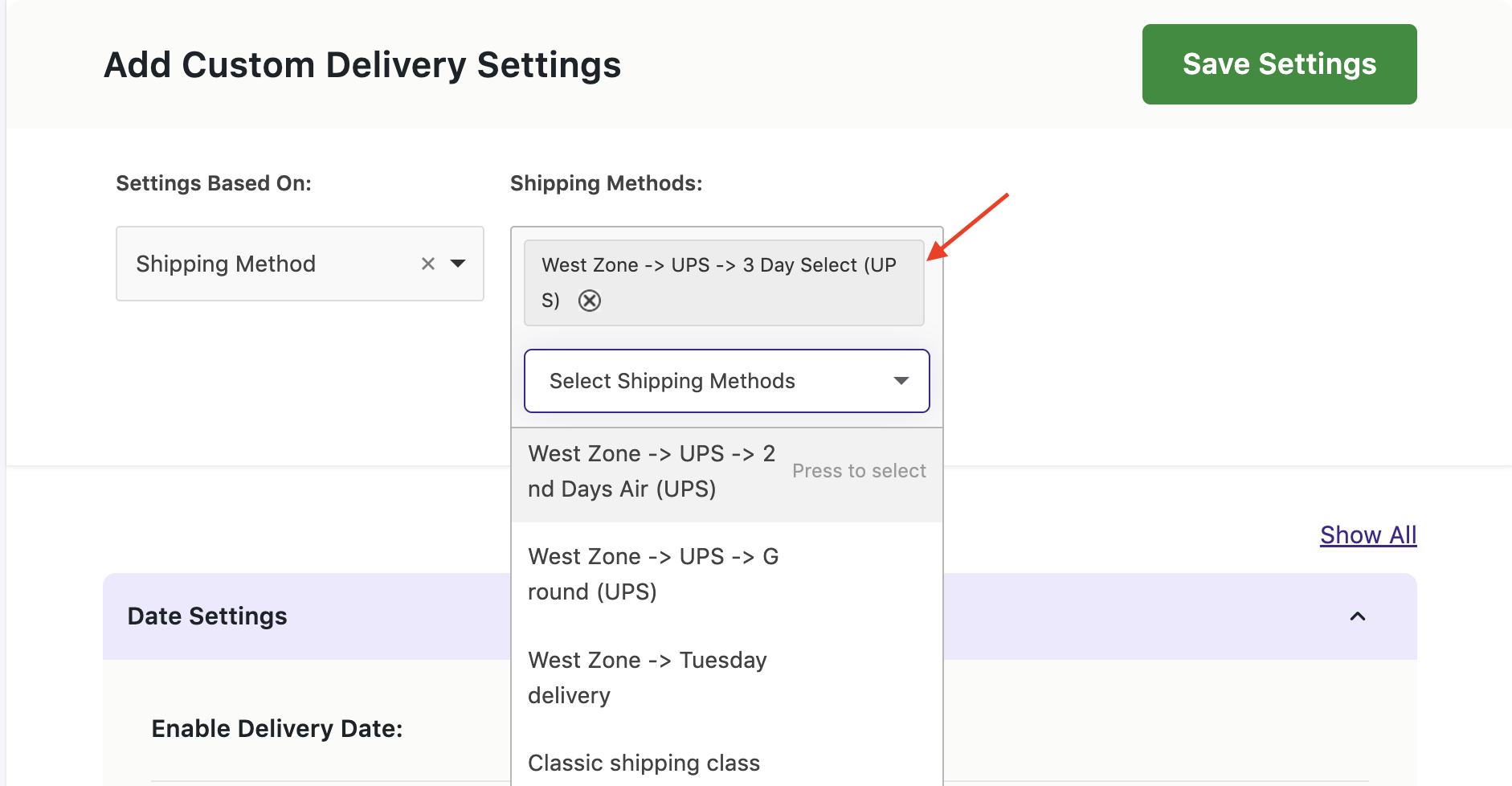Click the Shipping Methods field label
1512x786 pixels.
coord(606,183)
